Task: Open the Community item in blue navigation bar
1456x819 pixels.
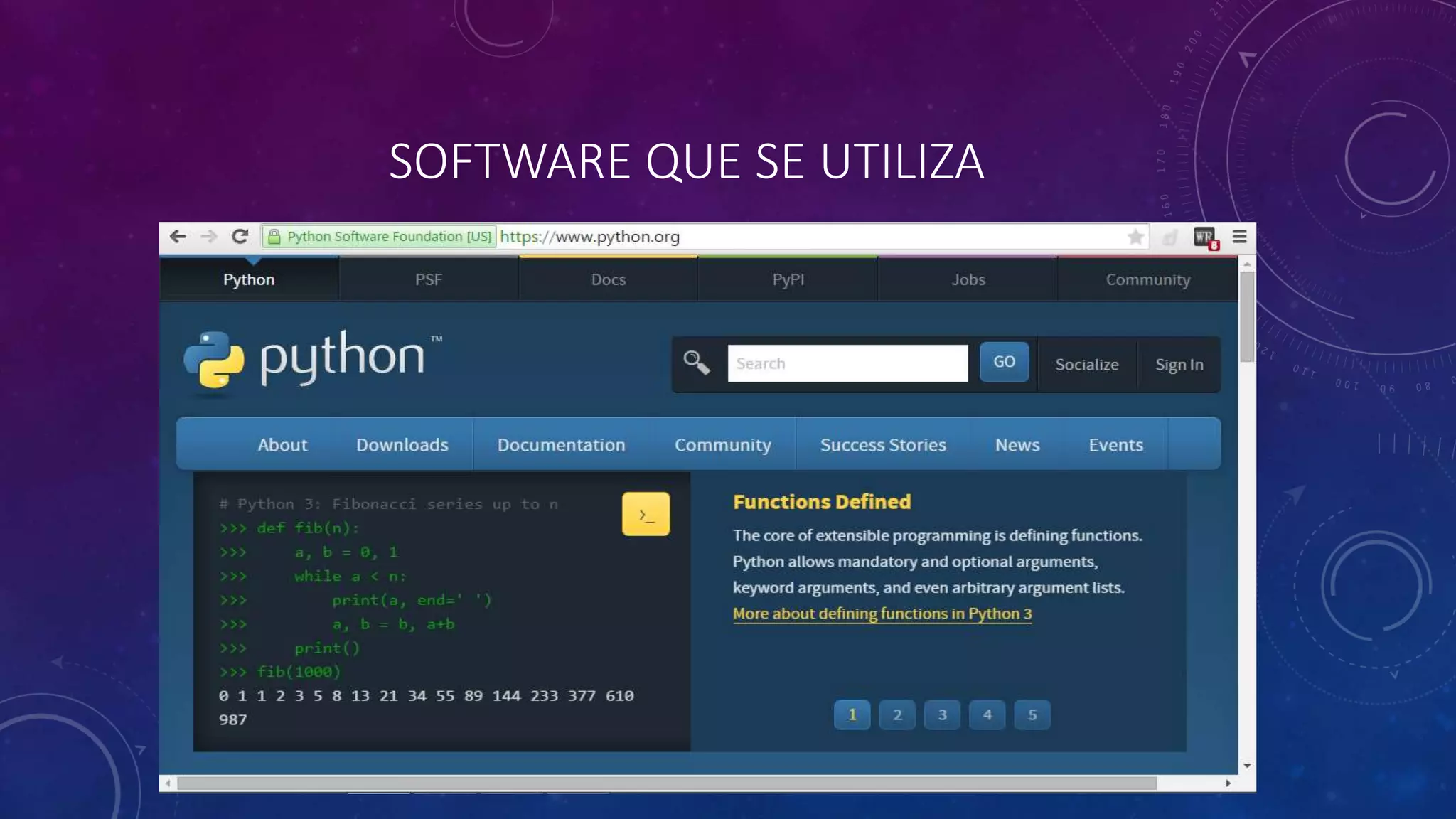Action: (722, 445)
